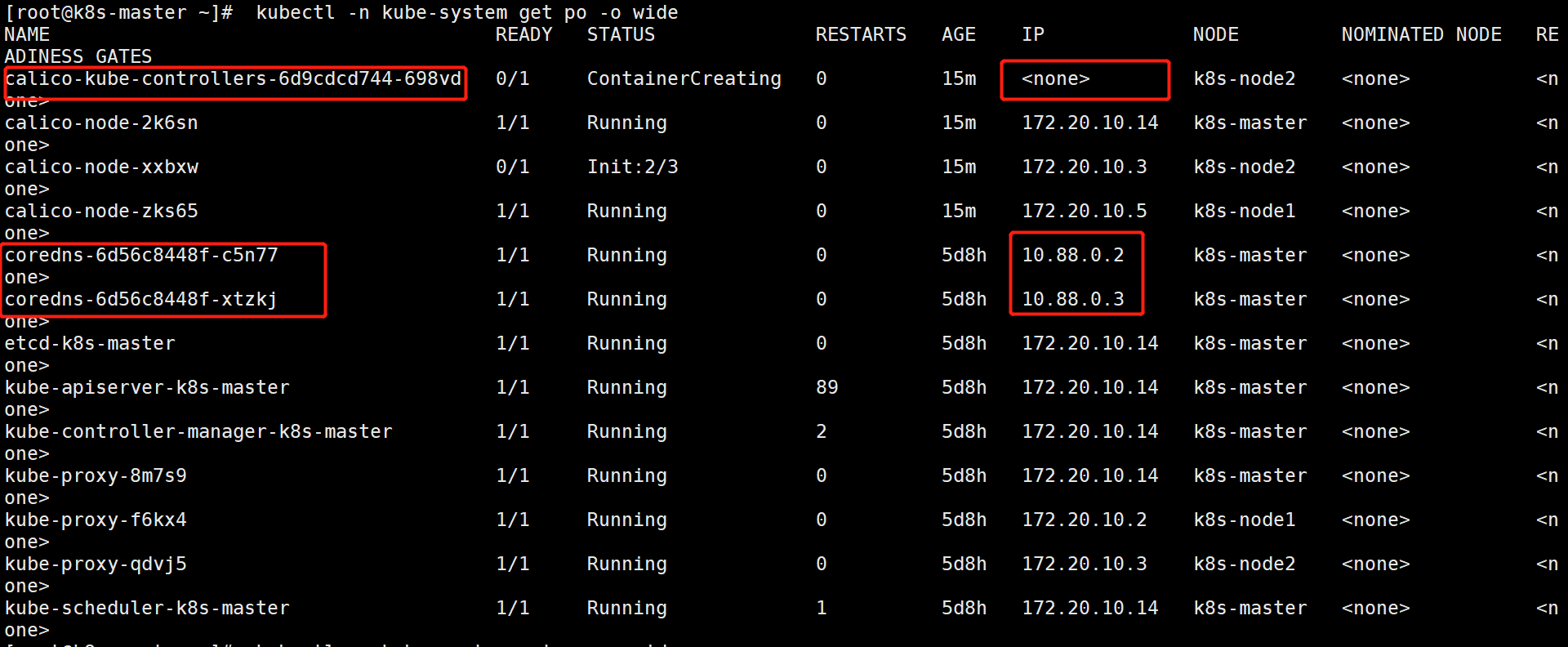Click the Init:2/3 status text
The image size is (1568, 647).
633,167
